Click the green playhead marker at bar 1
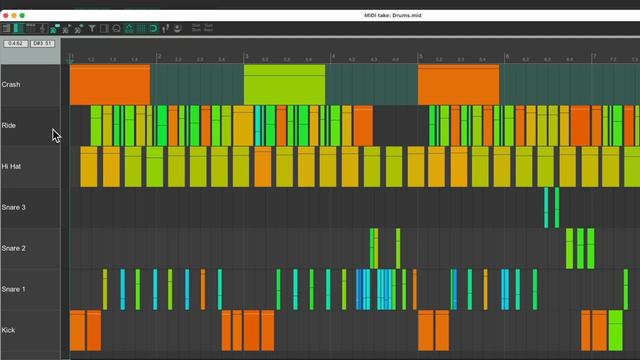 coord(70,60)
